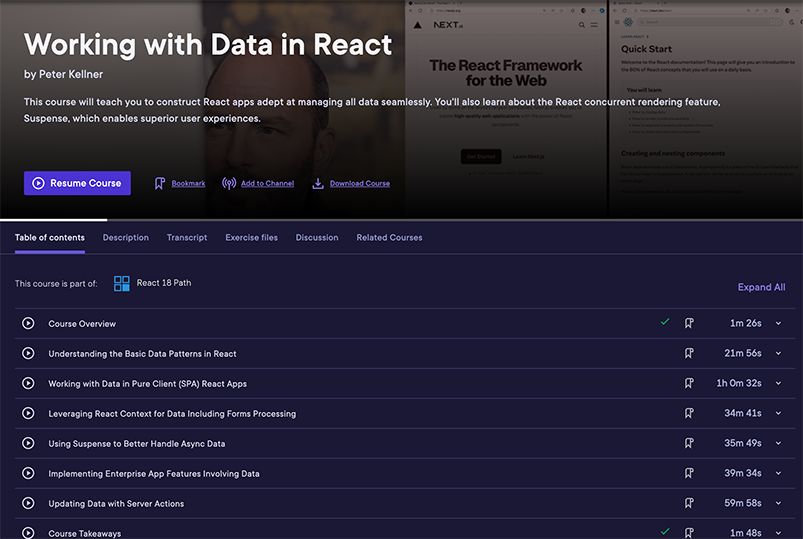Play Understanding the Basic Data Patterns module

28,354
